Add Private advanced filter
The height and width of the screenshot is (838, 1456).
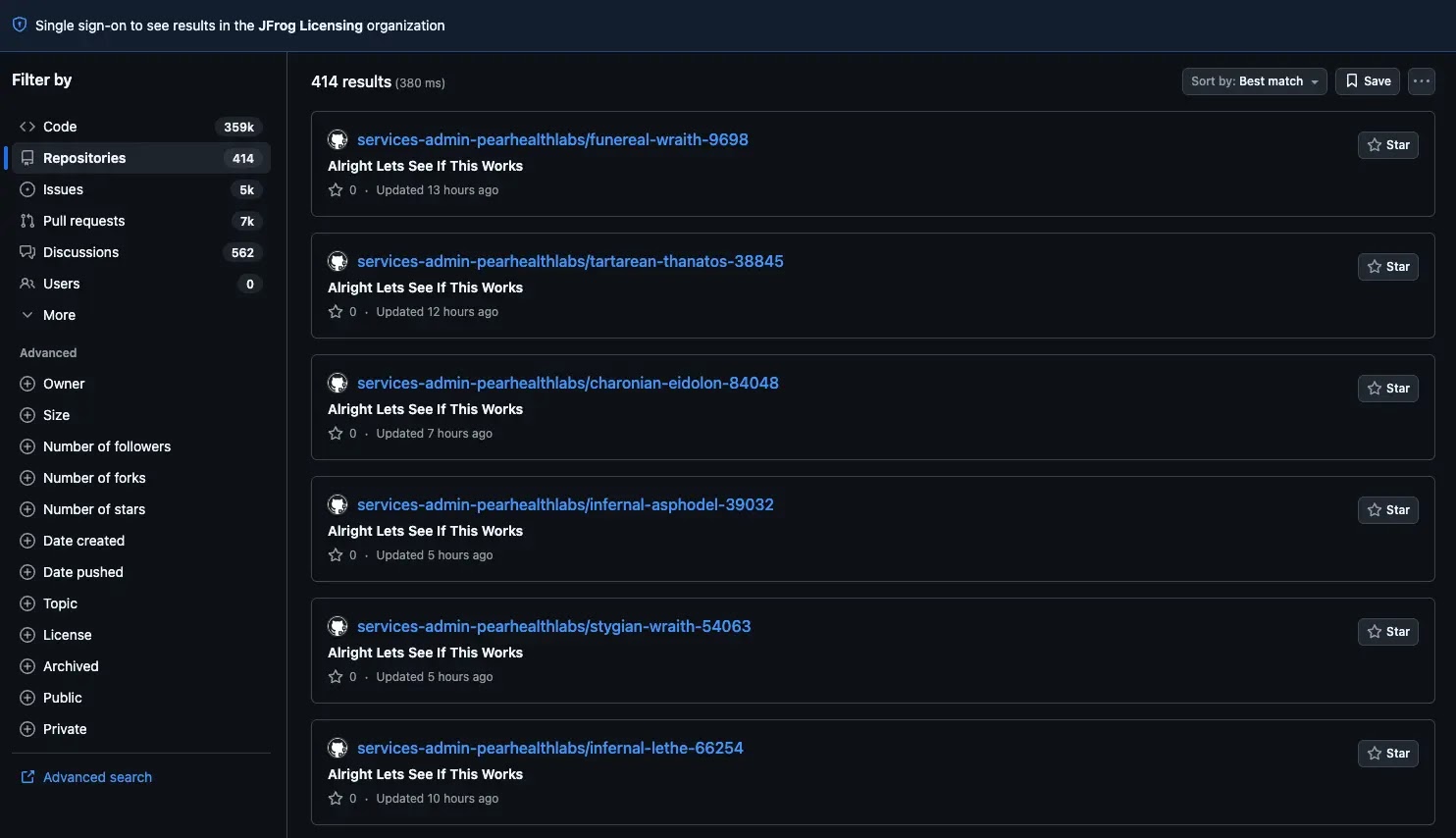click(140, 729)
